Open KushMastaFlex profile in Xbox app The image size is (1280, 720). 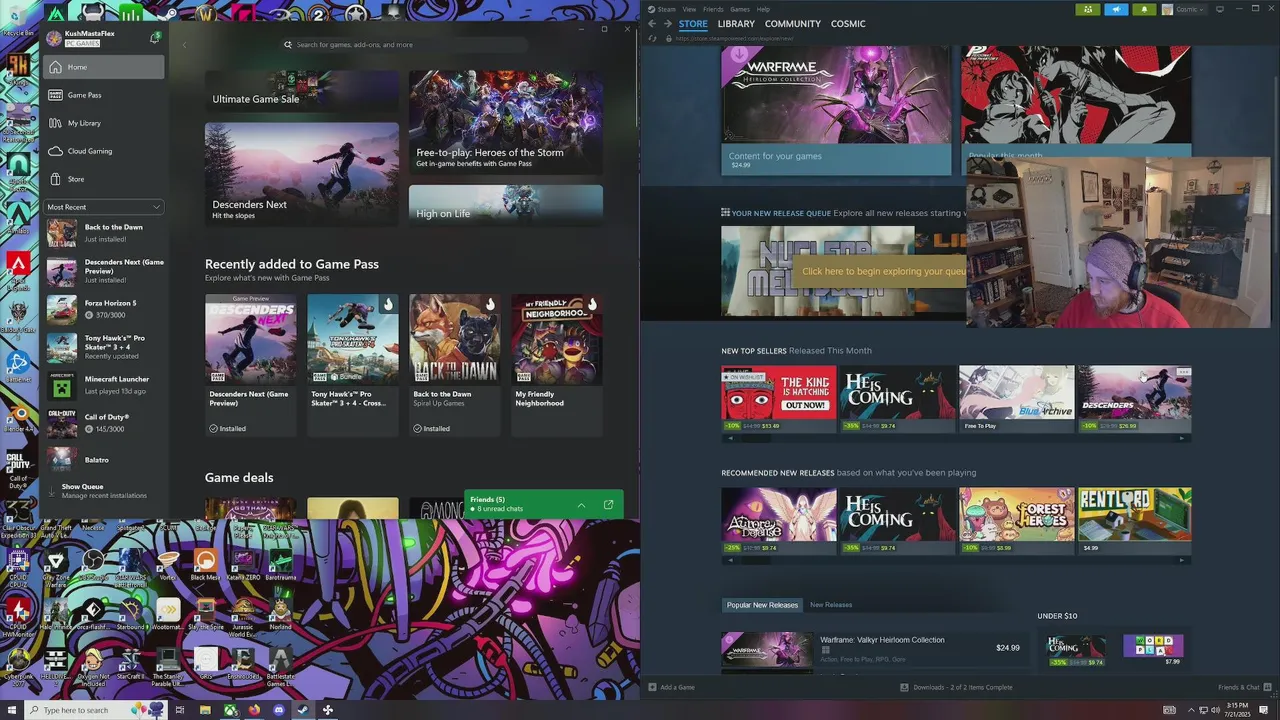(x=90, y=38)
